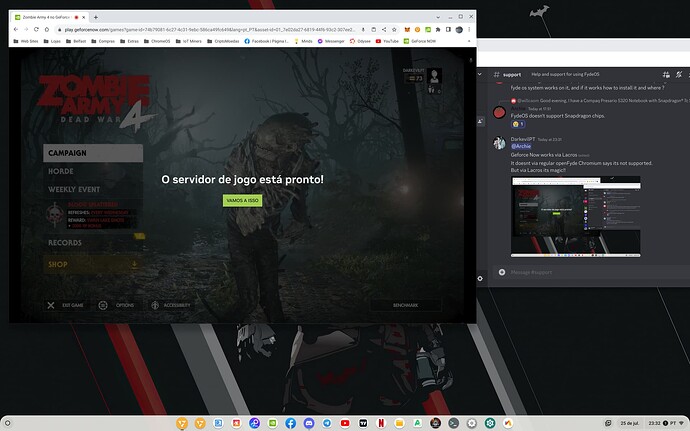Open the MetaMask fox extension
The height and width of the screenshot is (431, 690).
coord(407,29)
